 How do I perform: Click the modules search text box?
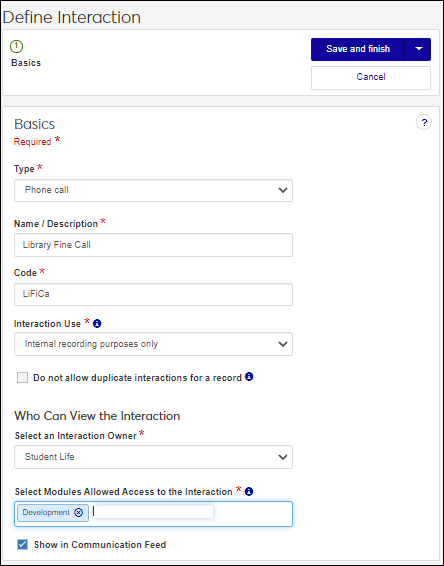(x=153, y=512)
